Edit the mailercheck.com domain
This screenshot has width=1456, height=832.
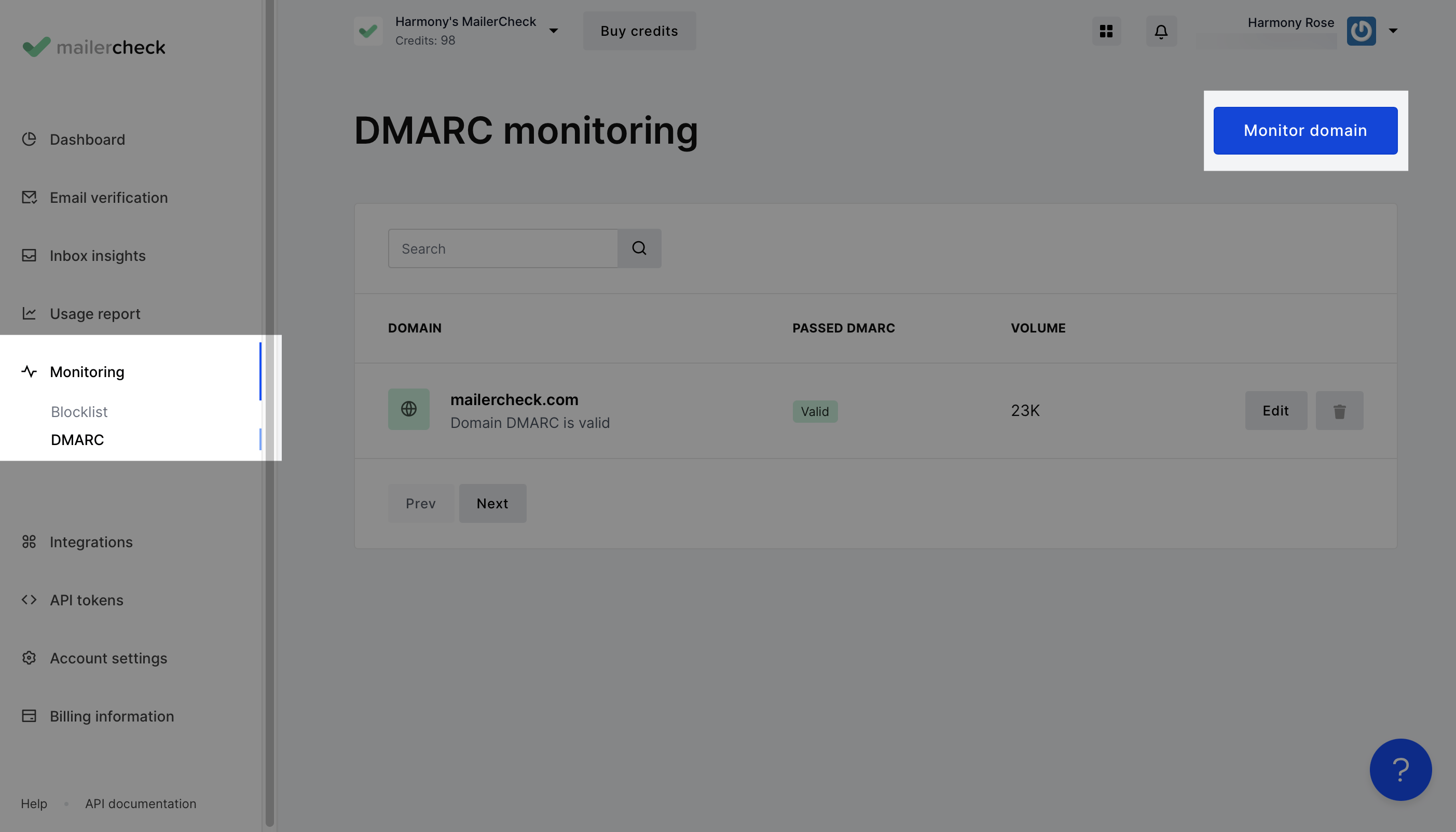pyautogui.click(x=1275, y=410)
